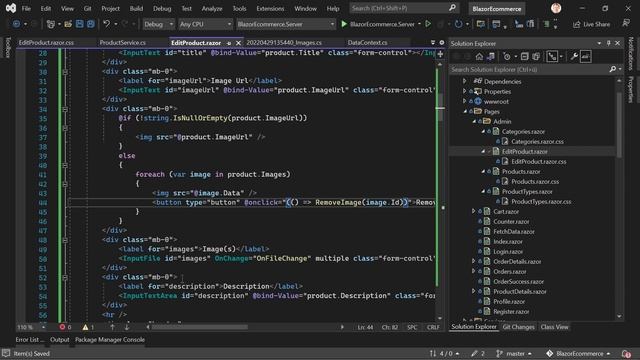Image resolution: width=640 pixels, height=360 pixels.
Task: Click the split editor plus icon
Action: click(x=440, y=53)
